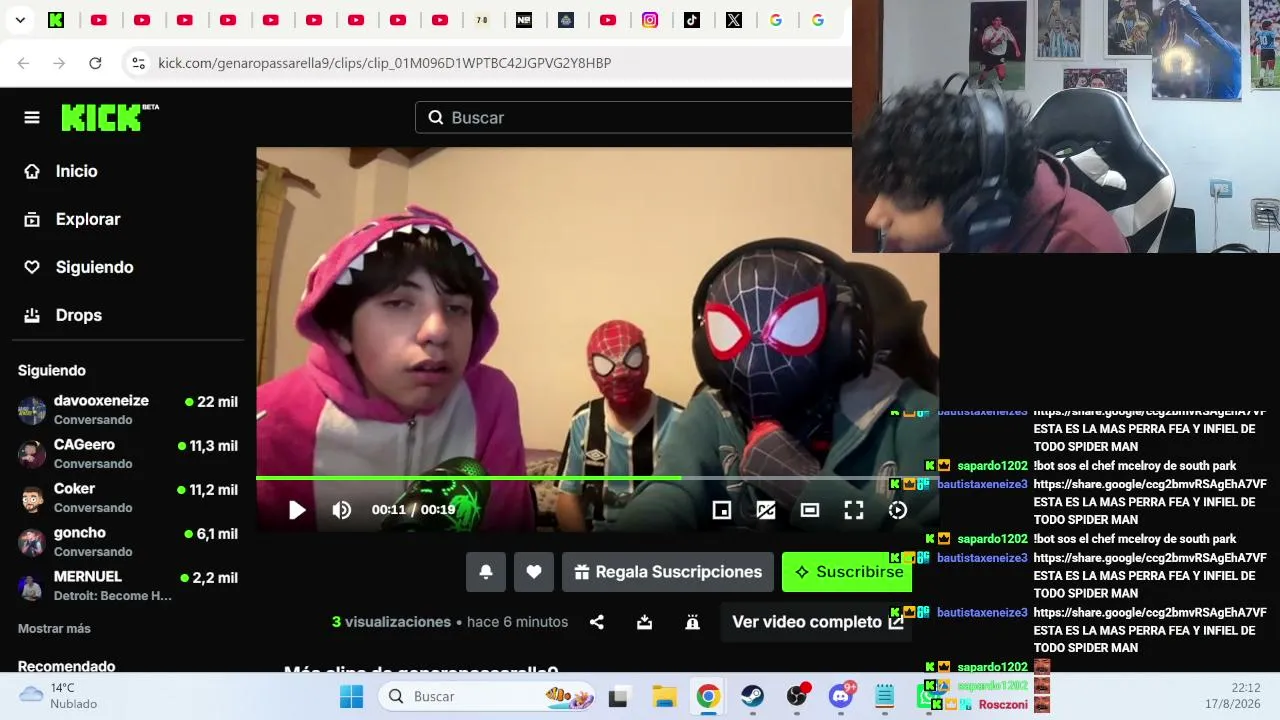Switch to the Kick browser tab
This screenshot has width=1280, height=720.
coord(56,20)
